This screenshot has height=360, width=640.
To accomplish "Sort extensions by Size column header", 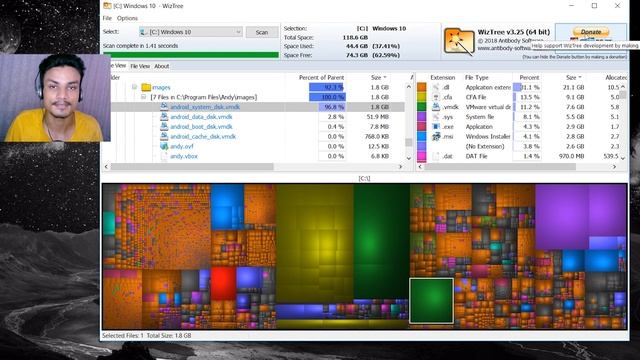I will 573,77.
